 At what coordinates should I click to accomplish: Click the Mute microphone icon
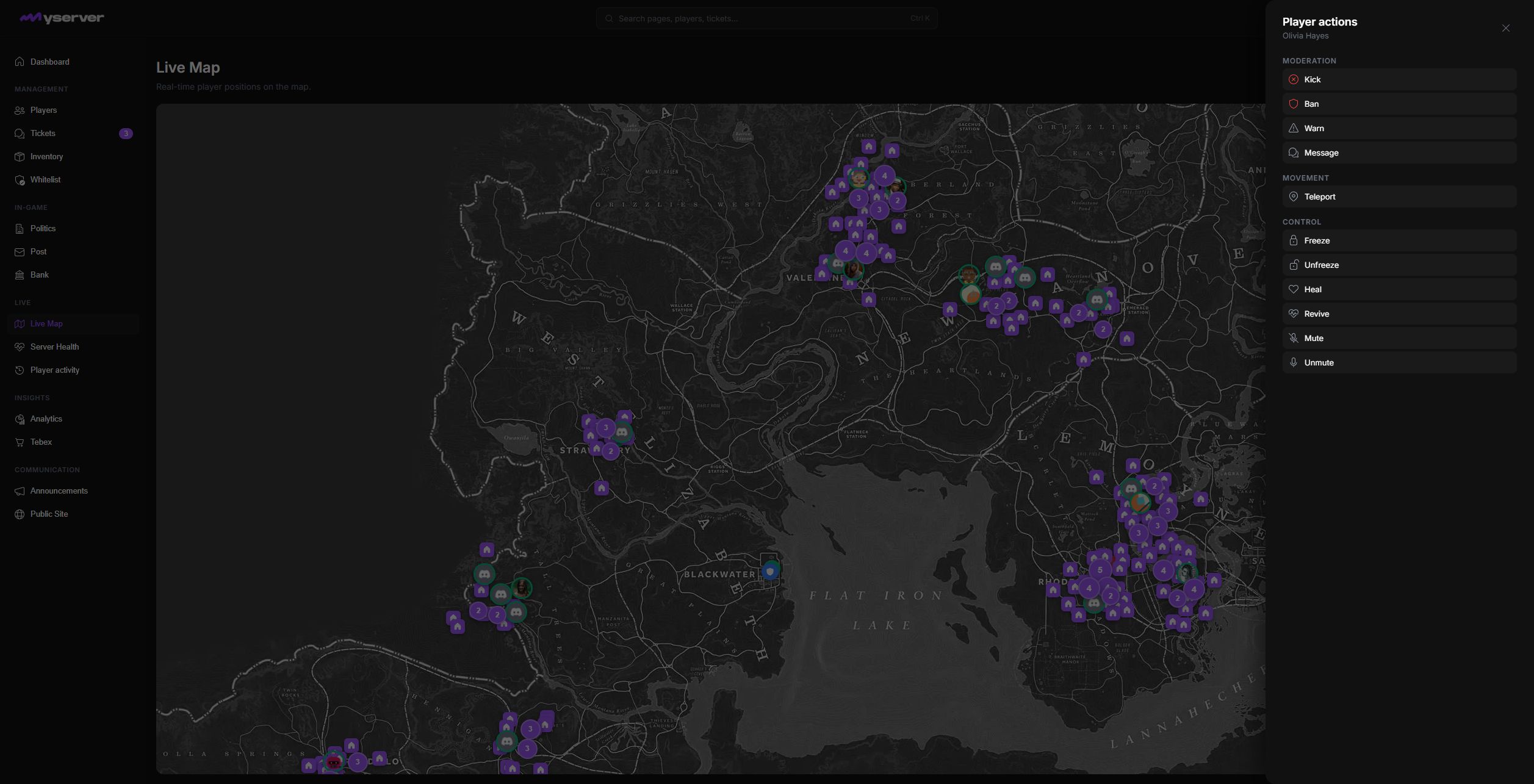coord(1293,338)
